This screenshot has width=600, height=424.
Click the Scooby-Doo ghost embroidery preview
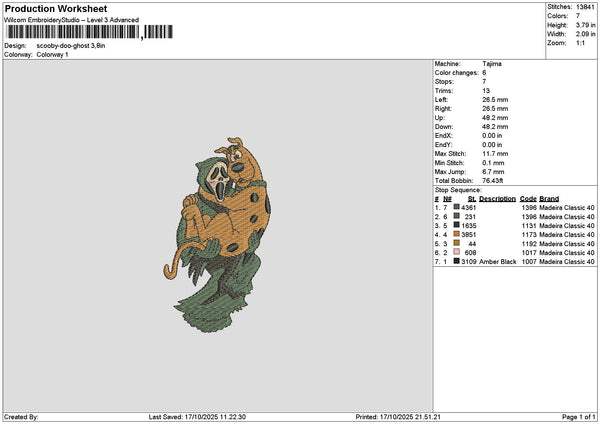(217, 235)
